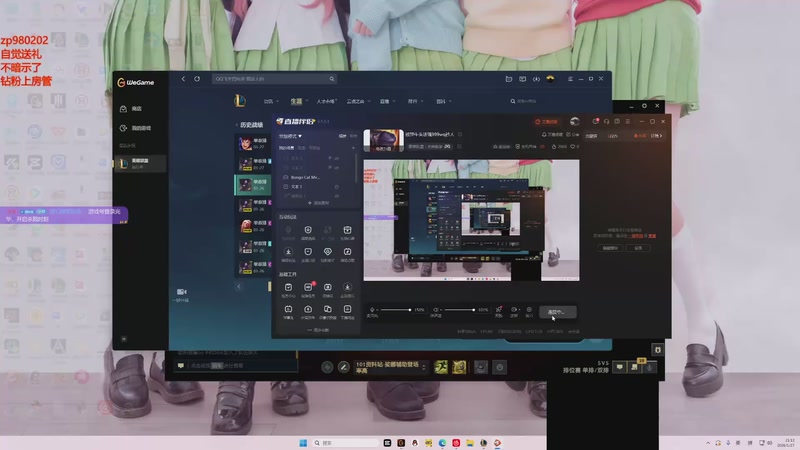
Task: Add a new scene with the plus icon
Action: (353, 148)
